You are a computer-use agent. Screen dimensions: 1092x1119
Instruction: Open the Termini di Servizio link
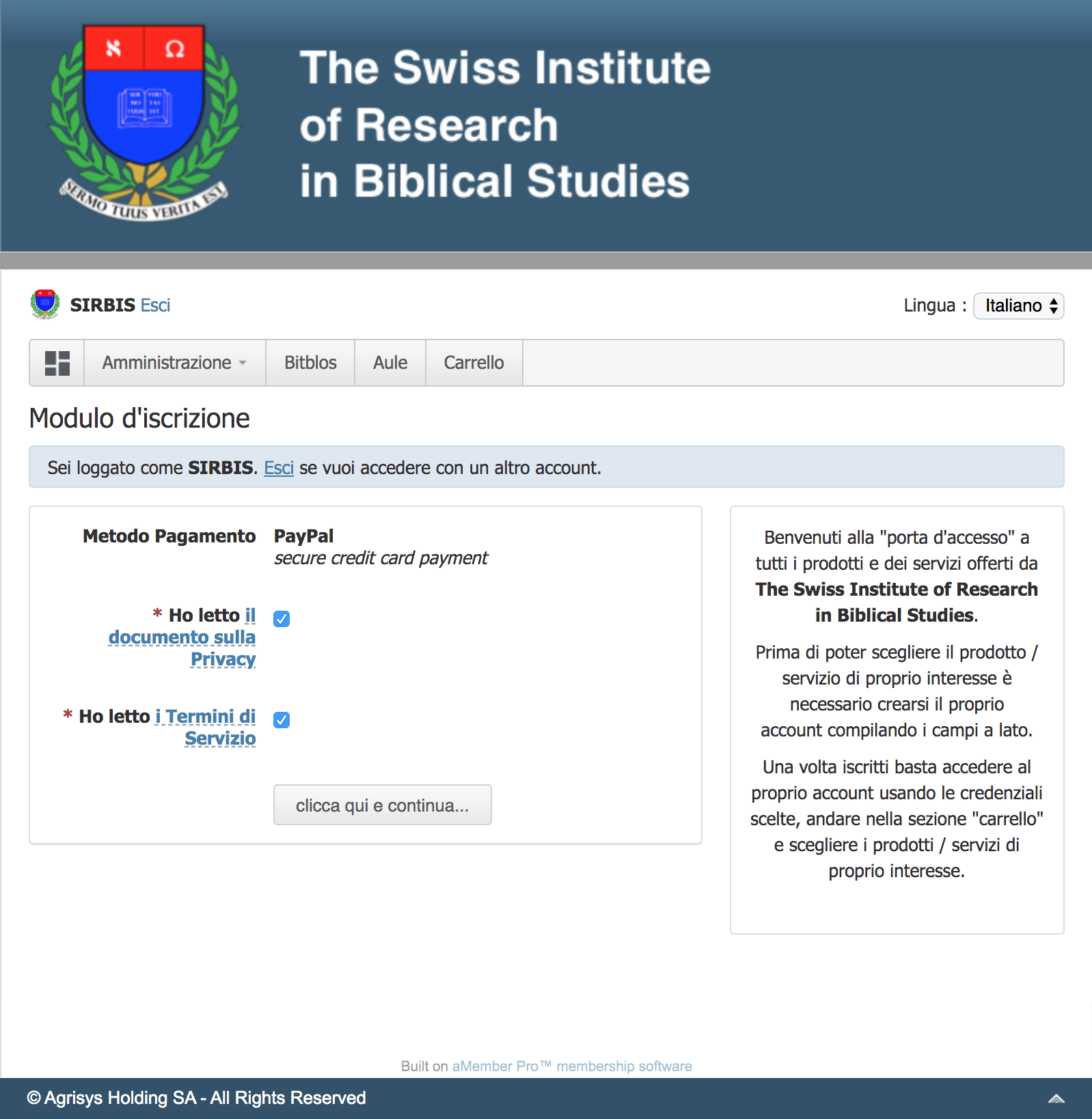pyautogui.click(x=206, y=727)
